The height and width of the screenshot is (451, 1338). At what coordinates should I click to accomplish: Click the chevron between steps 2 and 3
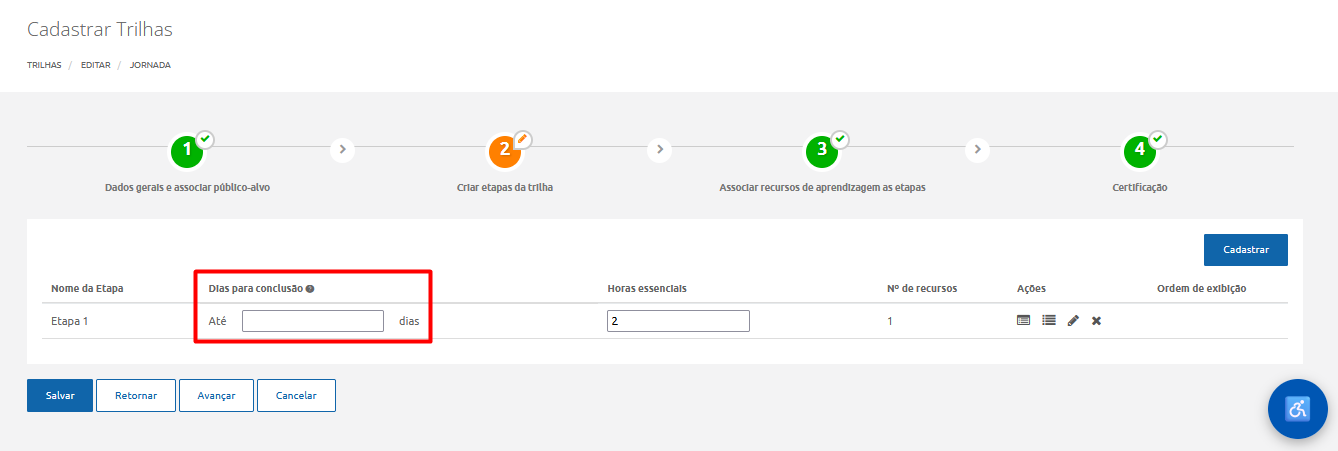click(x=659, y=149)
